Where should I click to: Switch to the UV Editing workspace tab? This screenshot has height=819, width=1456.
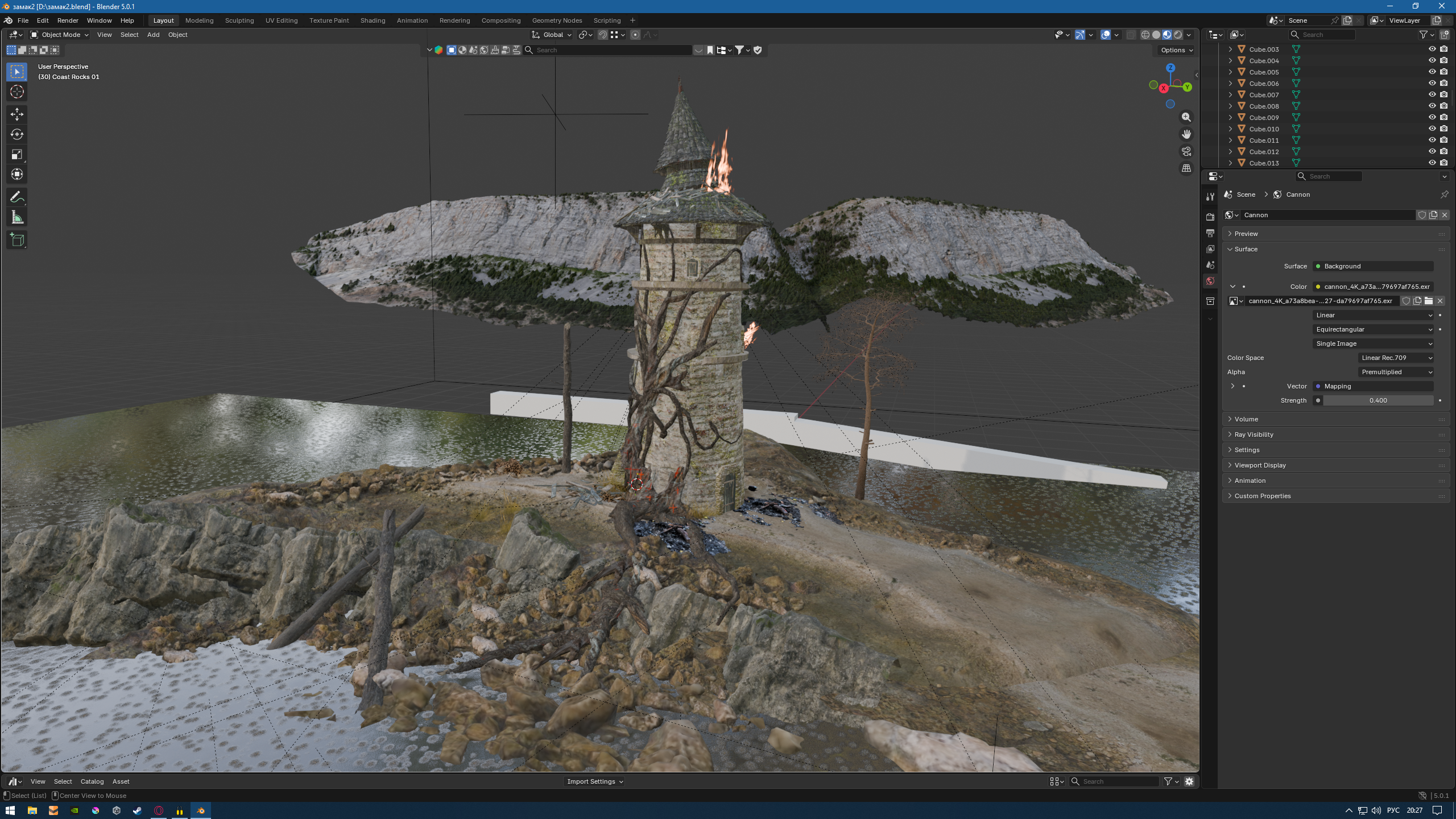click(282, 20)
